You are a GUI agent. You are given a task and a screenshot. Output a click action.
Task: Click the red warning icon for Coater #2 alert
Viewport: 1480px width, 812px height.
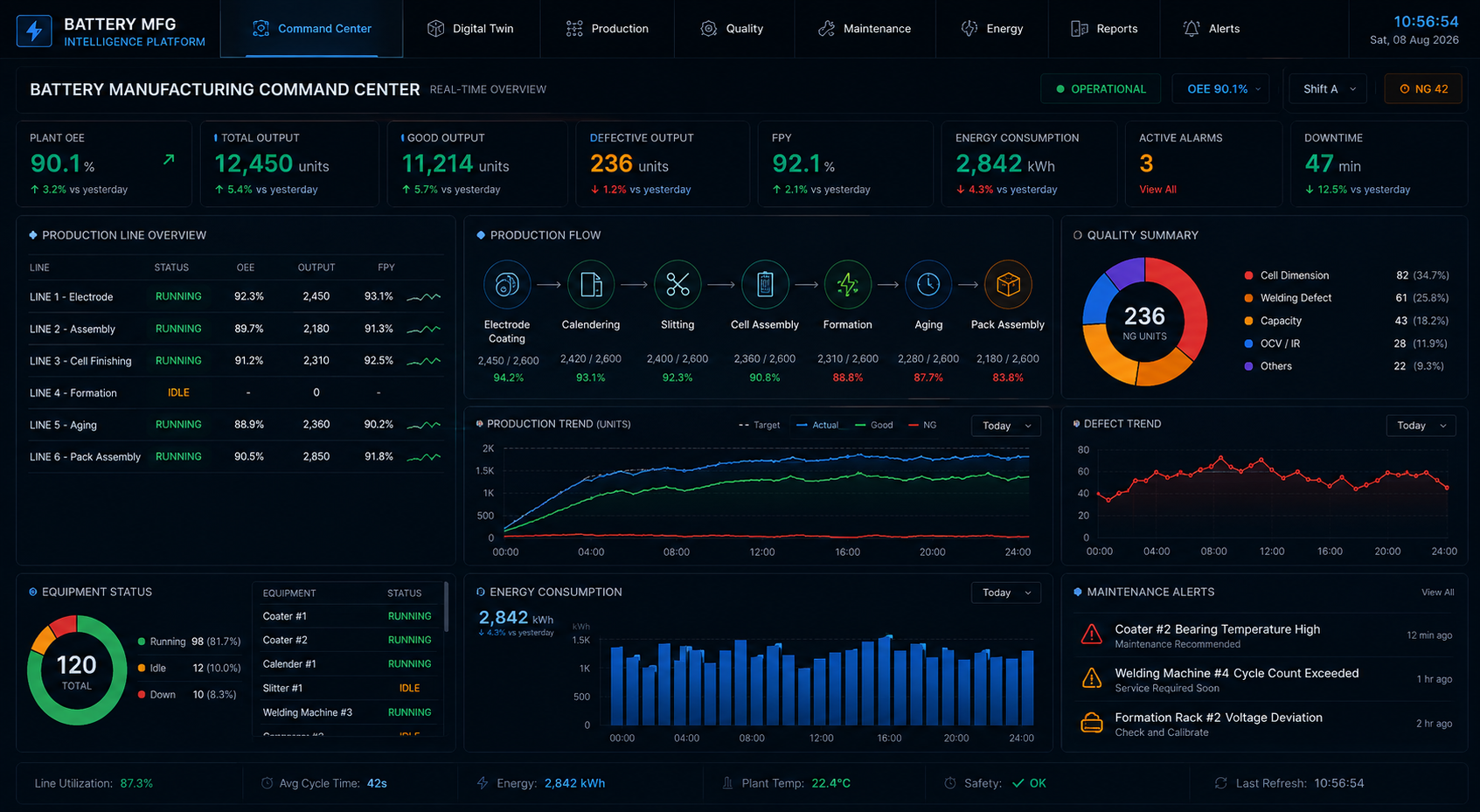point(1092,635)
